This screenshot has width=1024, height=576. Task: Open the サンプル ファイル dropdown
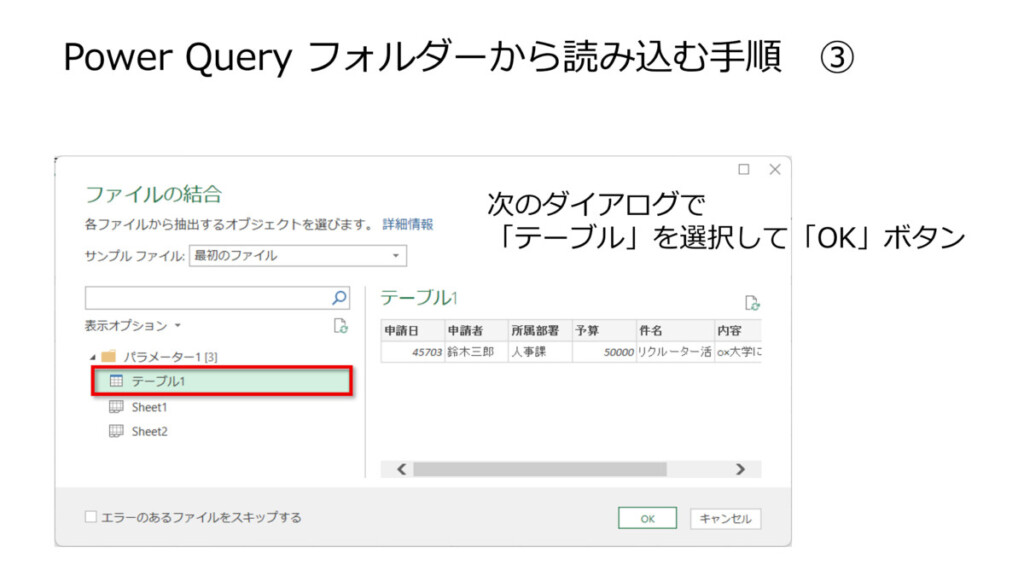coord(298,255)
